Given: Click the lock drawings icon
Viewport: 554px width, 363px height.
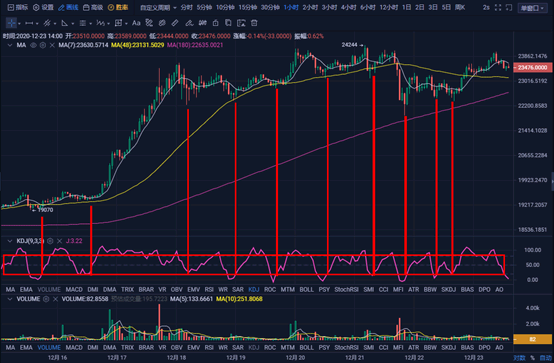Looking at the screenshot, I should [216, 23].
